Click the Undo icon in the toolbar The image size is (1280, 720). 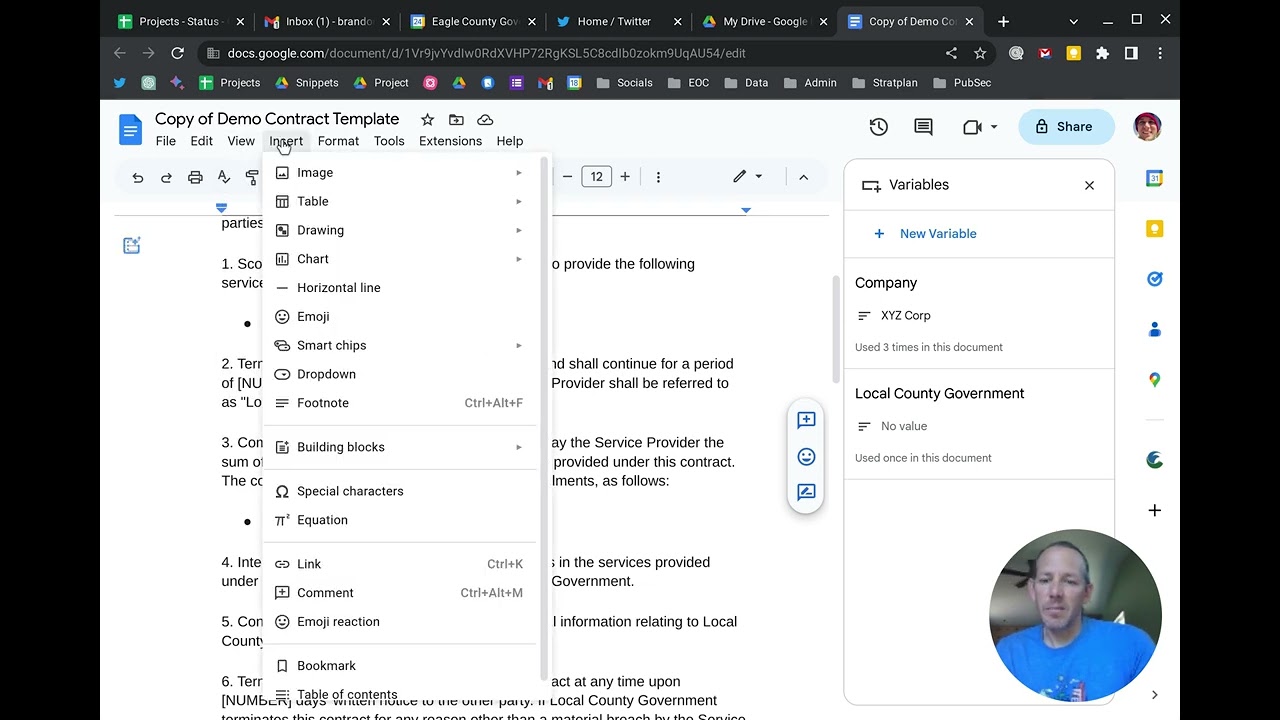click(x=138, y=177)
